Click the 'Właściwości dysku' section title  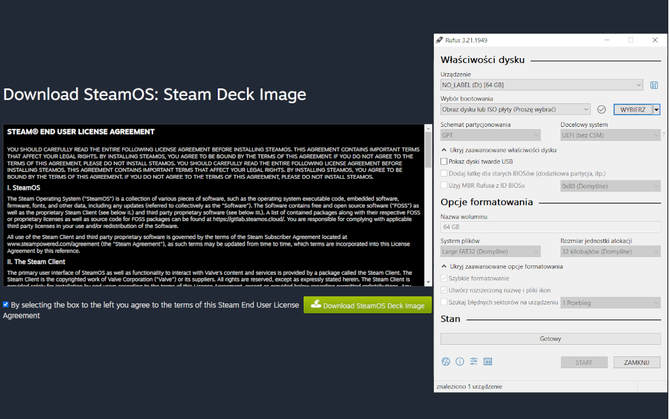pos(482,60)
